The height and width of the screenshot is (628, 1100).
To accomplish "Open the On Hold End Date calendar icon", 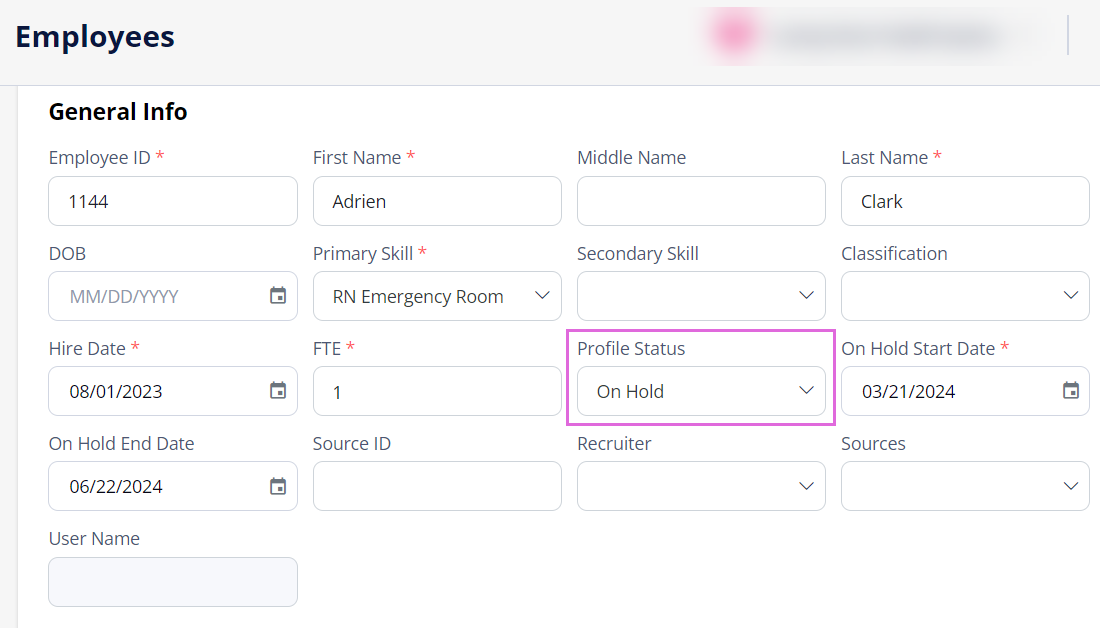I will click(278, 486).
